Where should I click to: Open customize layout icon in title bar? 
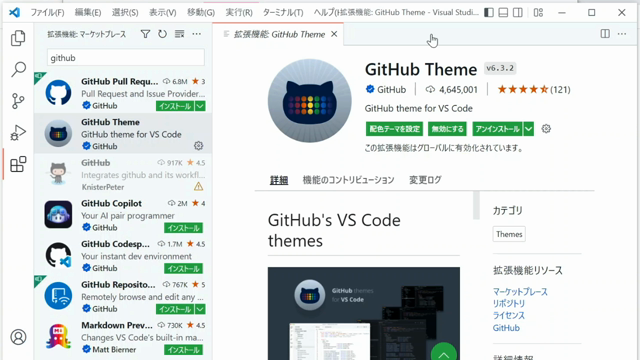[x=538, y=13]
